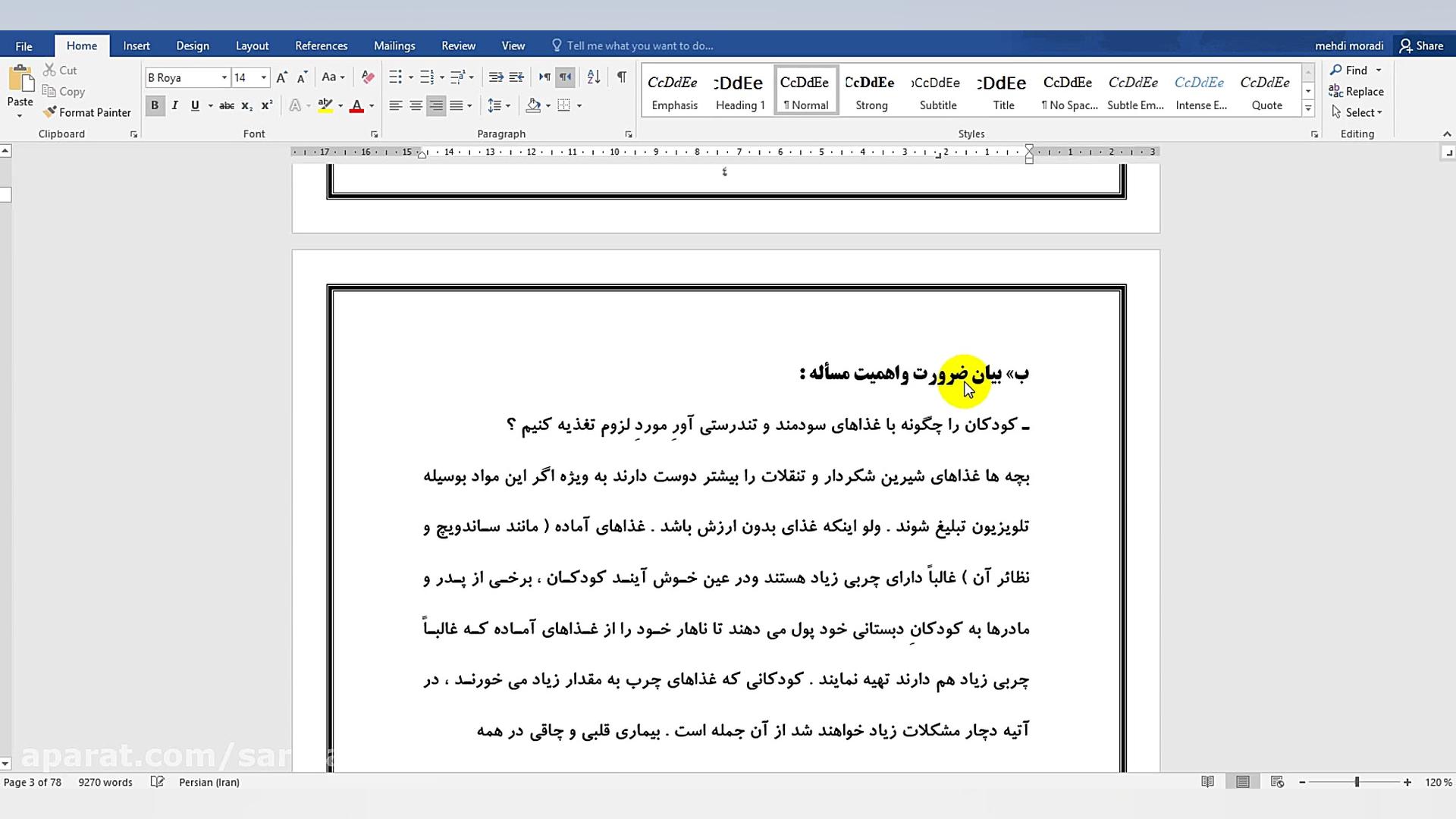This screenshot has height=819, width=1456.
Task: Expand the Font Color swatch options
Action: 371,105
